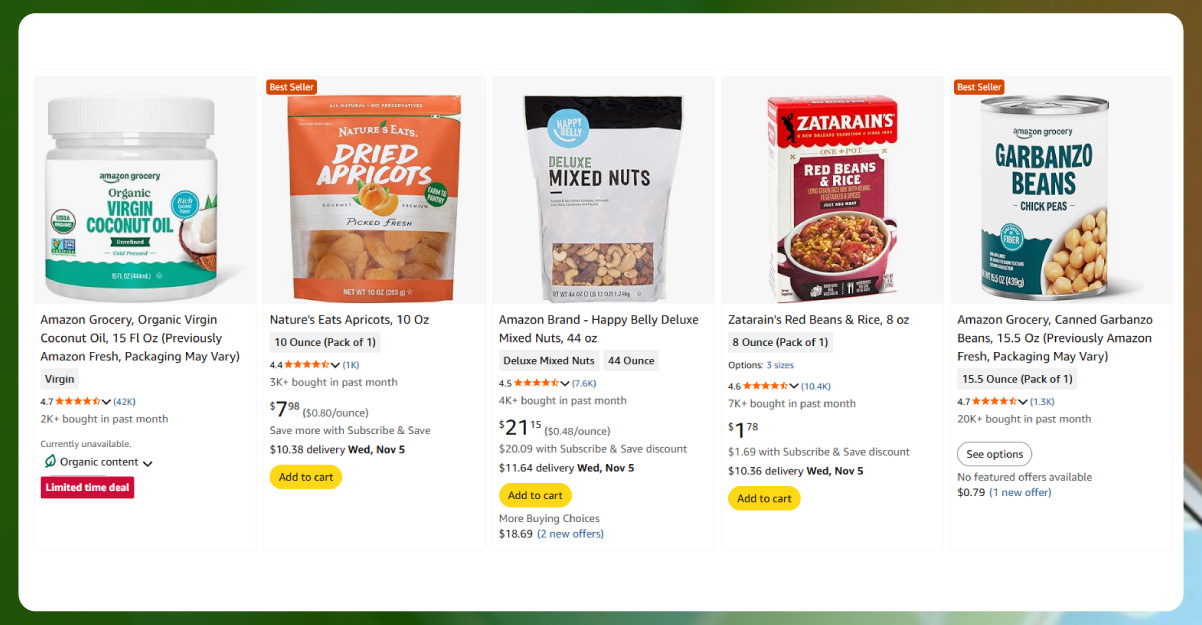The width and height of the screenshot is (1202, 625).
Task: Select the 8 Ounce (Pack of 1) option
Action: (x=779, y=342)
